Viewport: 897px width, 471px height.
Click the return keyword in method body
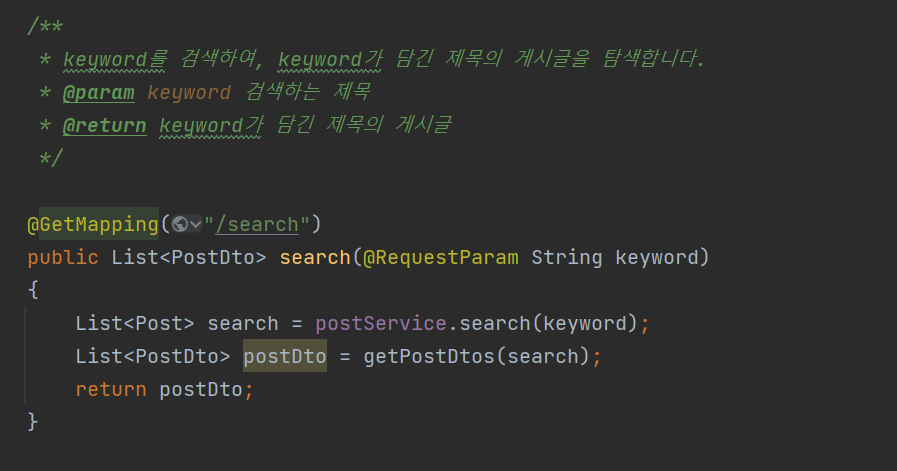pyautogui.click(x=111, y=389)
